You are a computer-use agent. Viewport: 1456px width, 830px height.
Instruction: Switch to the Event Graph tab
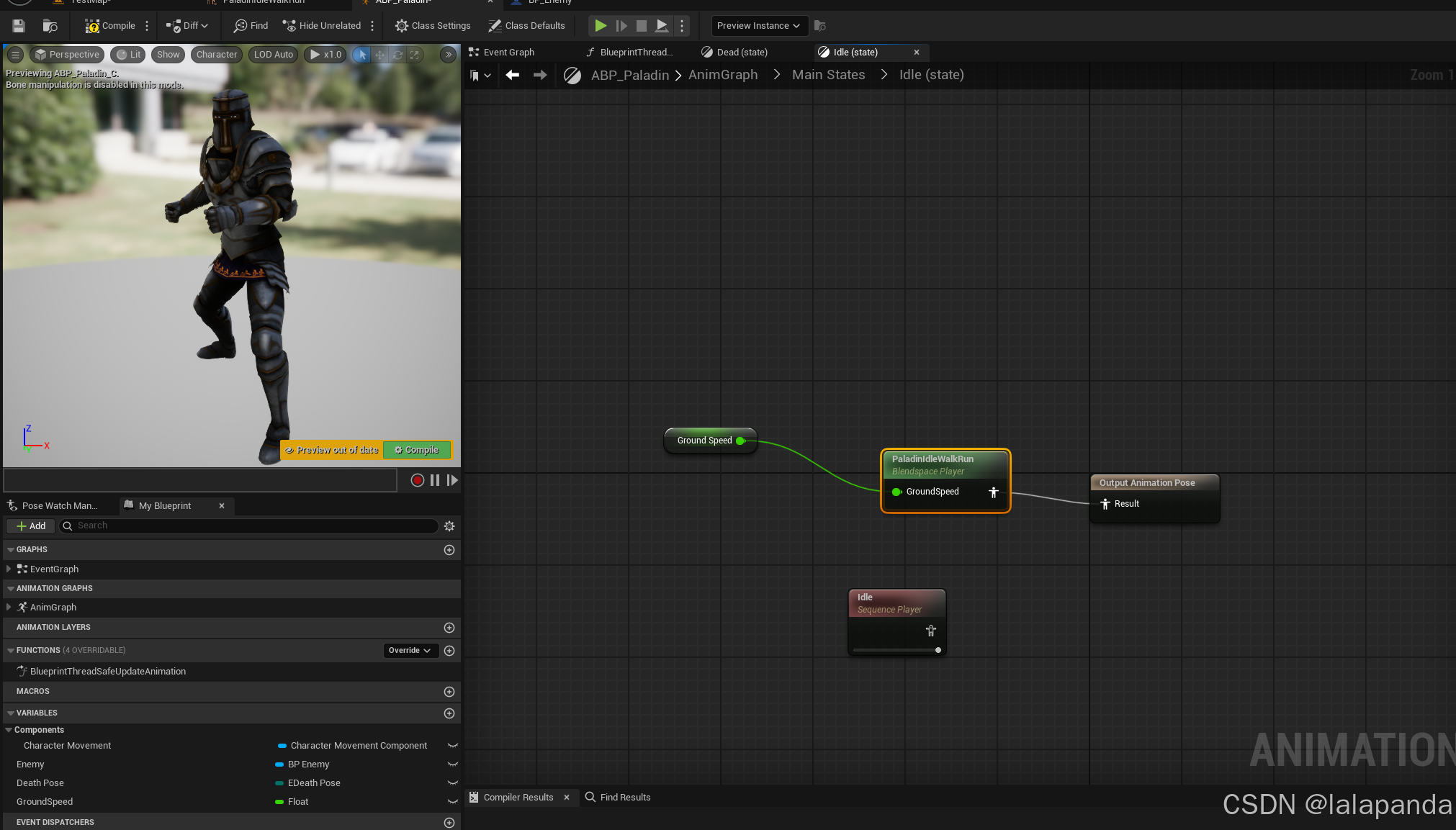(508, 53)
